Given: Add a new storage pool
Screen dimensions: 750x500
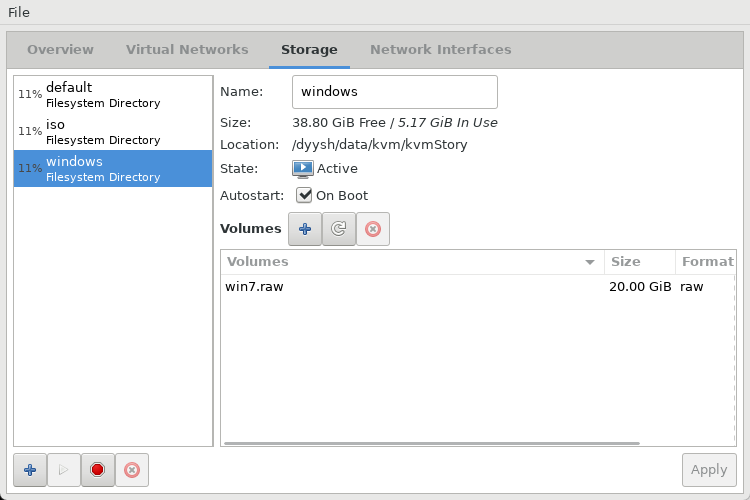Looking at the screenshot, I should coord(30,470).
